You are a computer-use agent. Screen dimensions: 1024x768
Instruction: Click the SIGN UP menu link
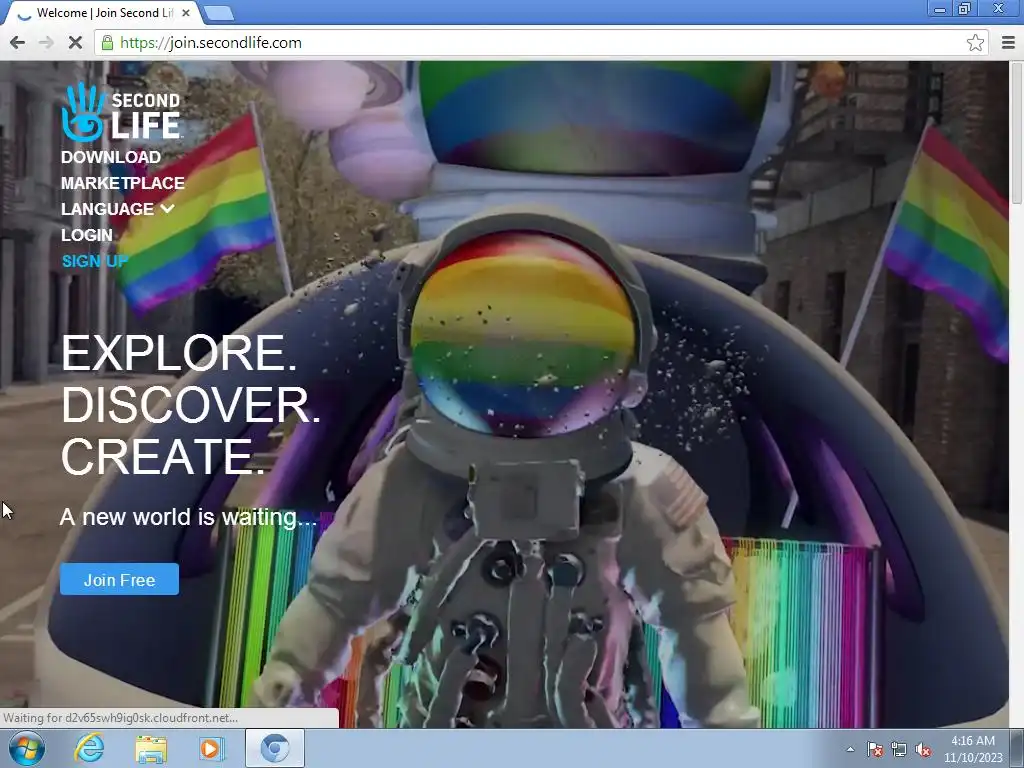pyautogui.click(x=95, y=261)
